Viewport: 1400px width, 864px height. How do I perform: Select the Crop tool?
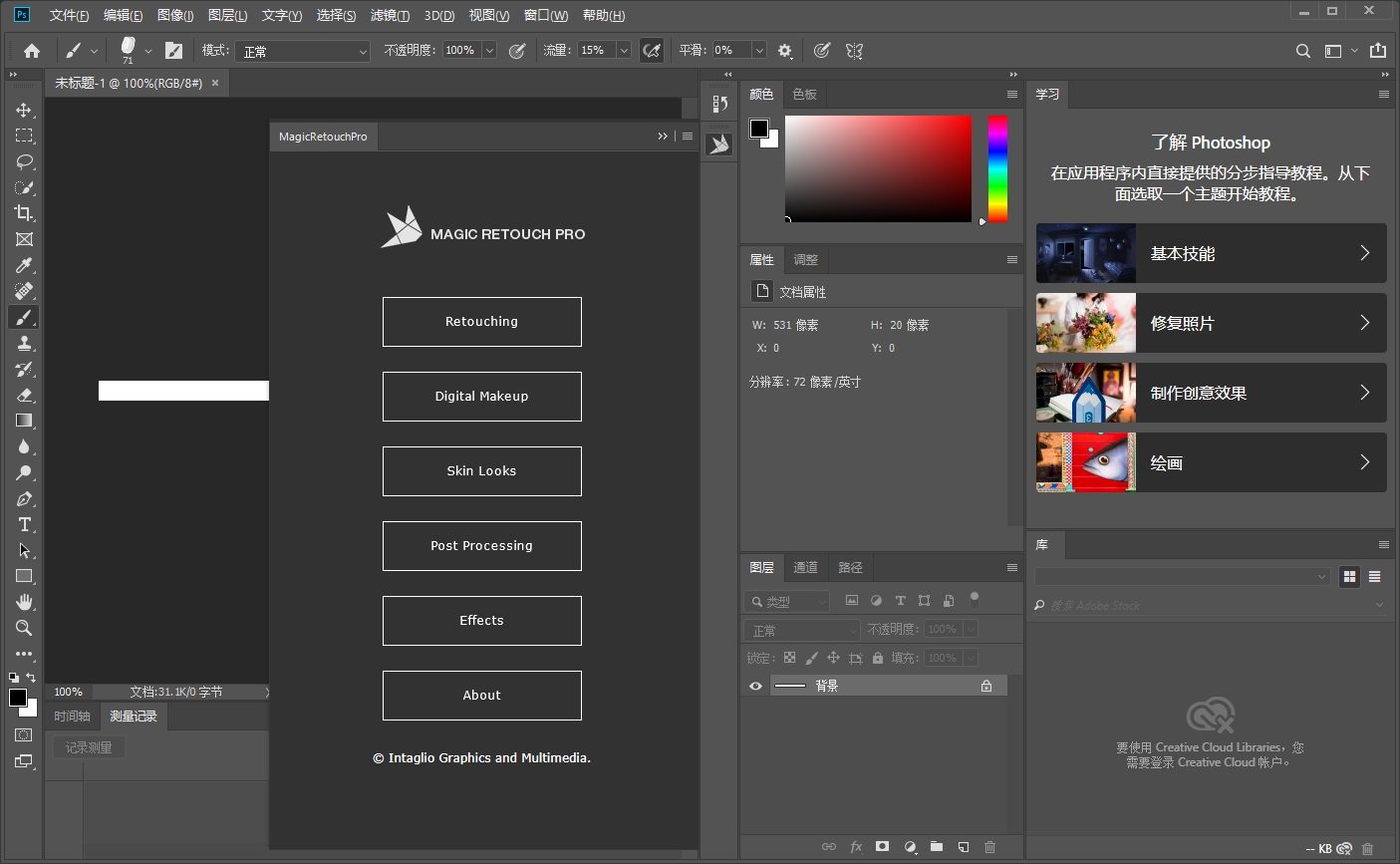(x=24, y=213)
